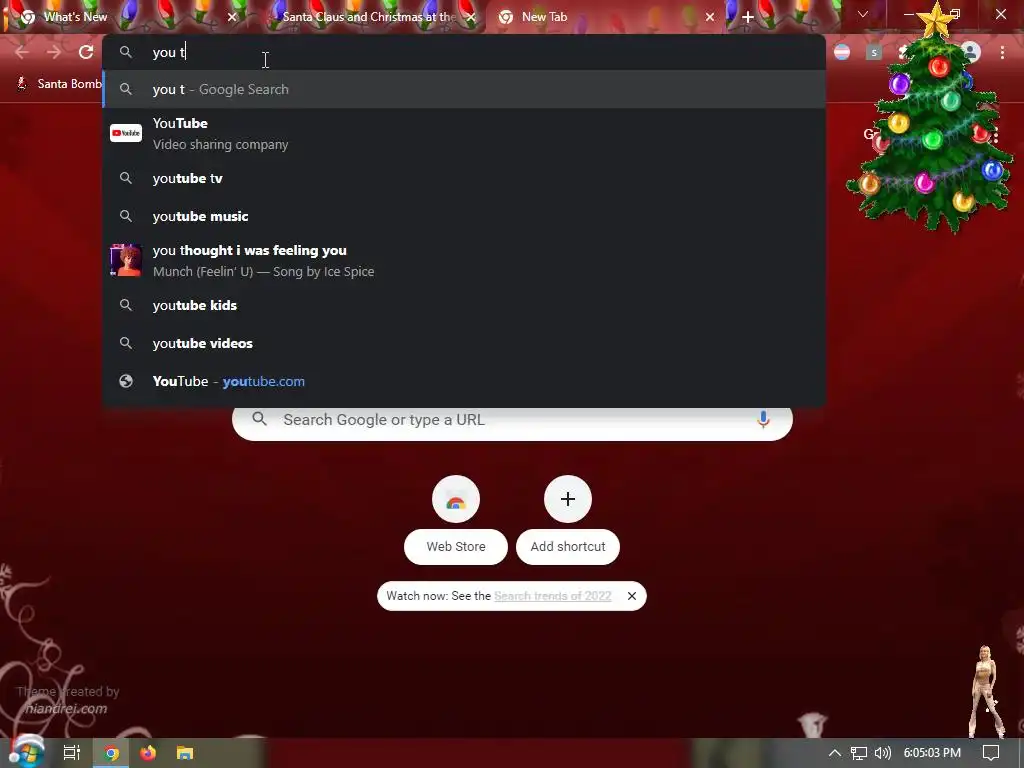The width and height of the screenshot is (1024, 768).
Task: Choose the 'youtube kids' suggestion
Action: [x=464, y=305]
